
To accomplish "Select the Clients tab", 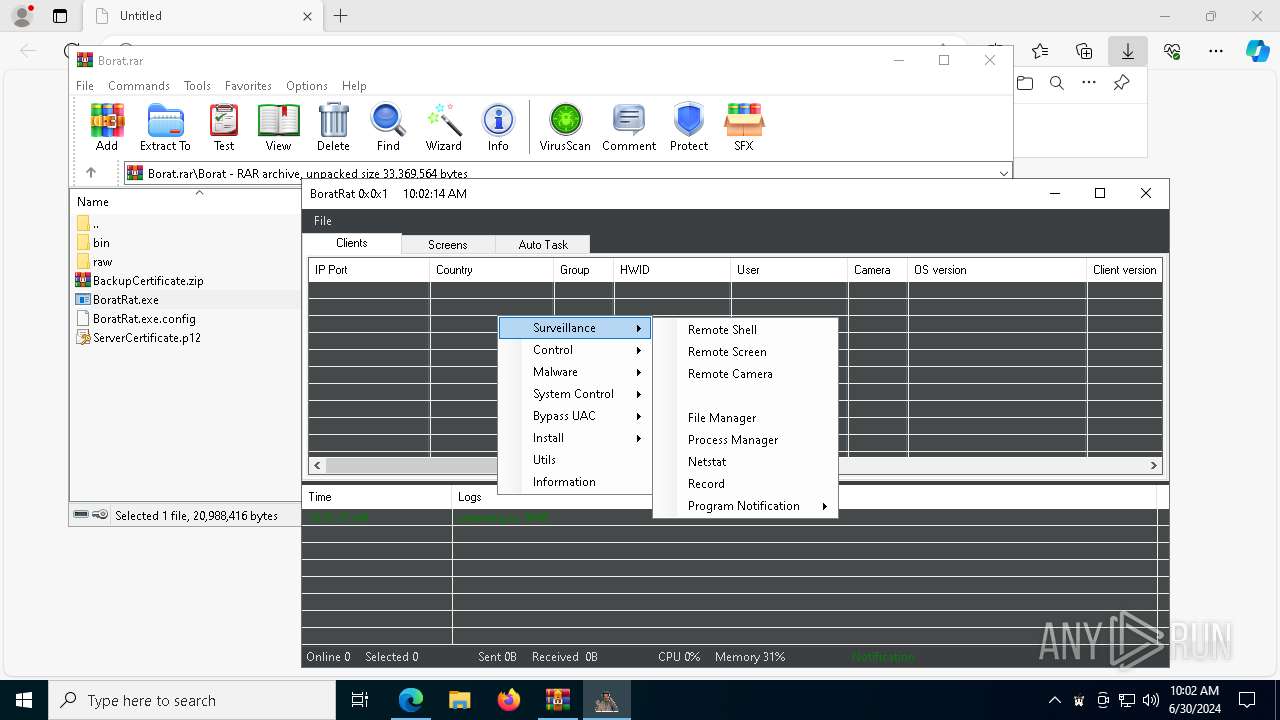I will pyautogui.click(x=352, y=243).
